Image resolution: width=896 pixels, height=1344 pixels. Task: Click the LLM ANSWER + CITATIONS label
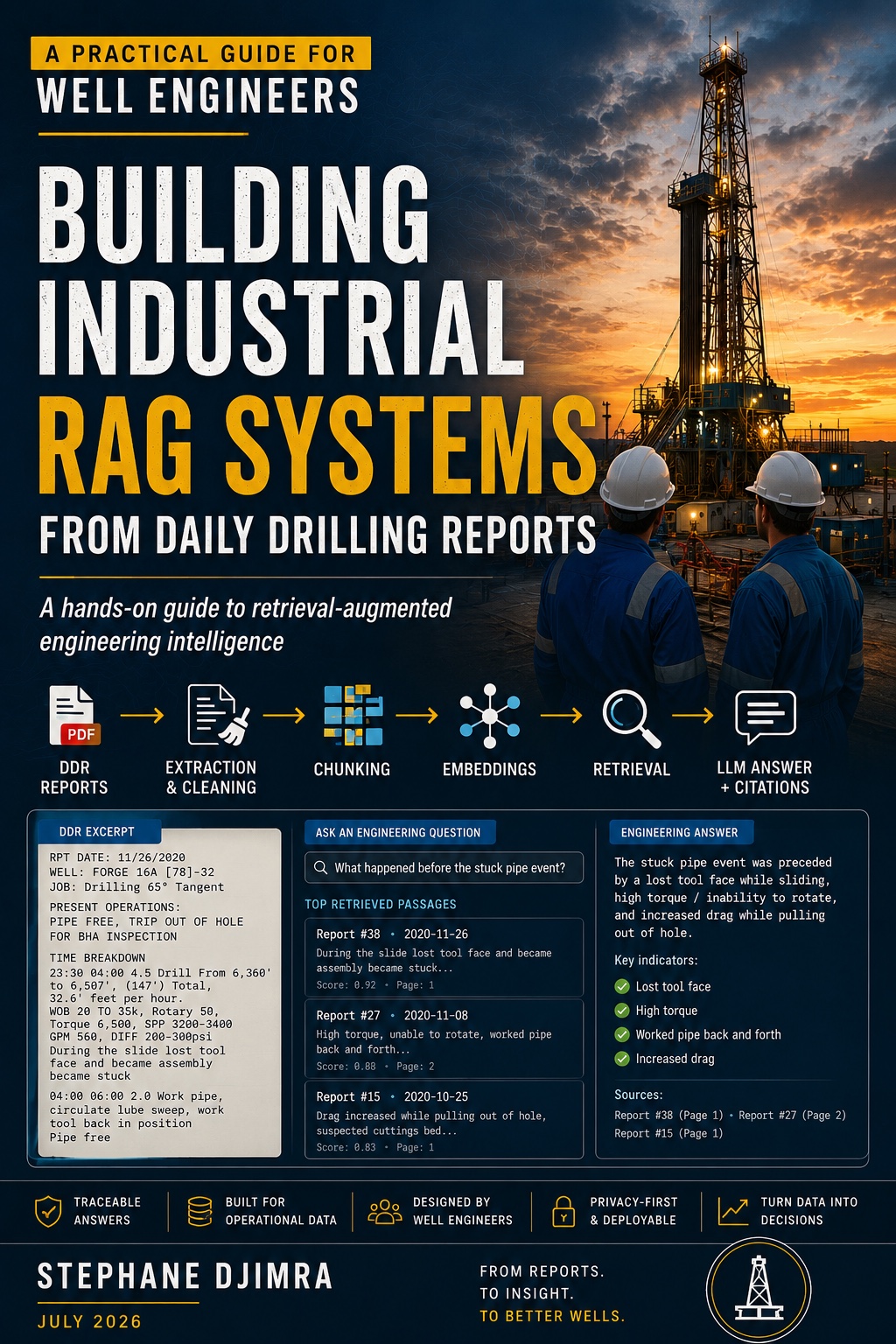765,777
